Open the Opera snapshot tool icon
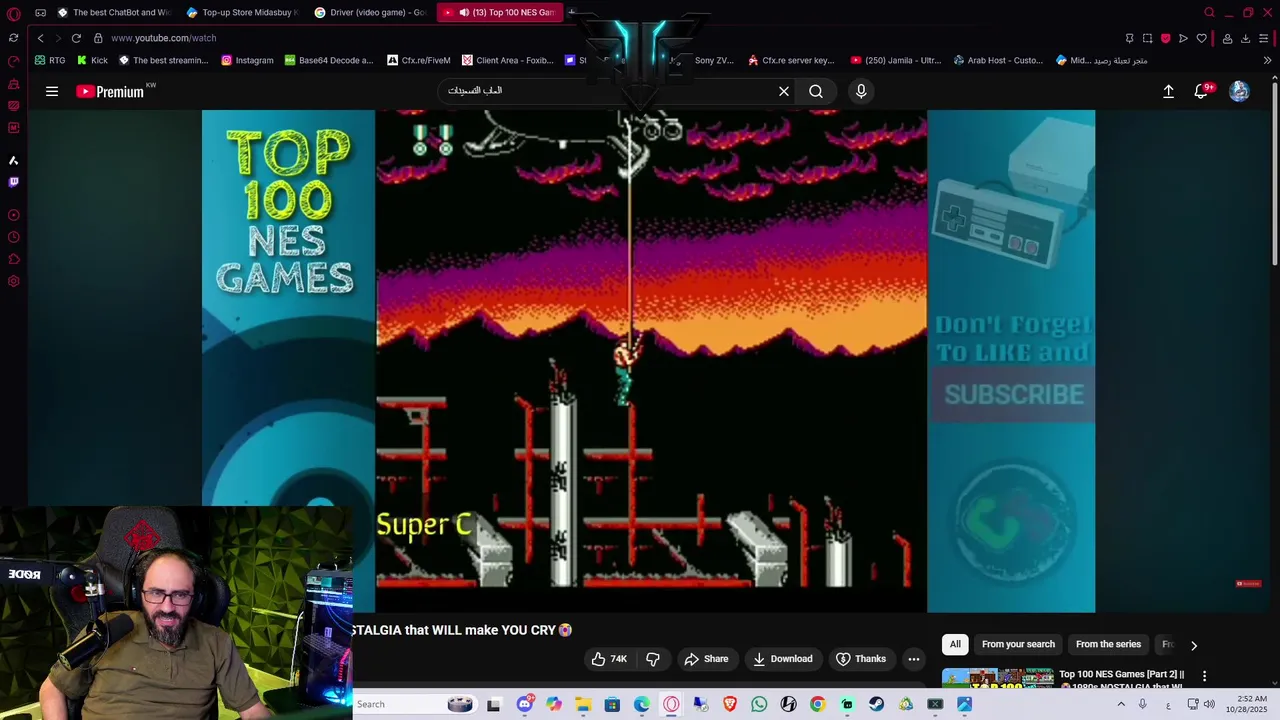Screen dimensions: 1280x720 [1147, 38]
